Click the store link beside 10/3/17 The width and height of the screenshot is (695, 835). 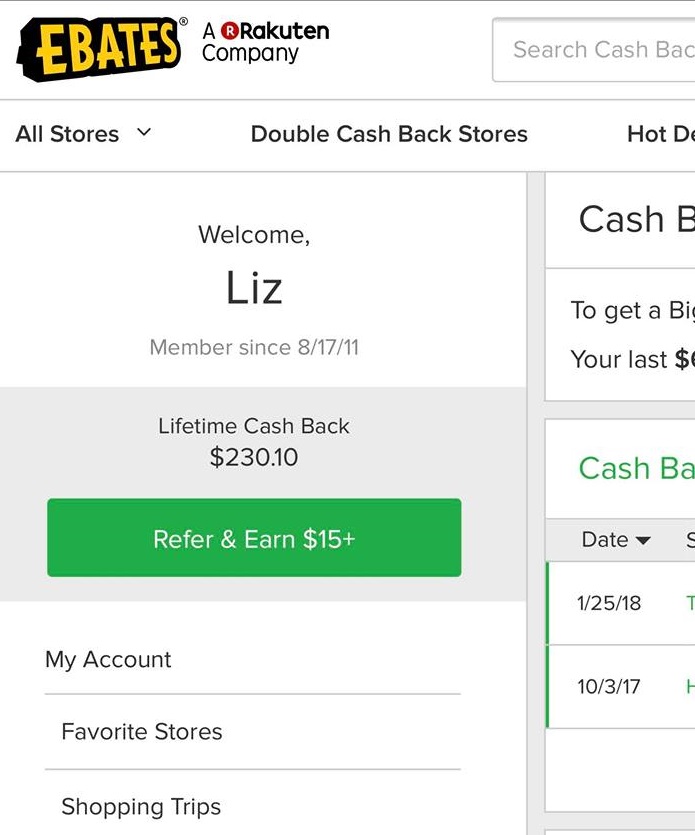(x=690, y=686)
